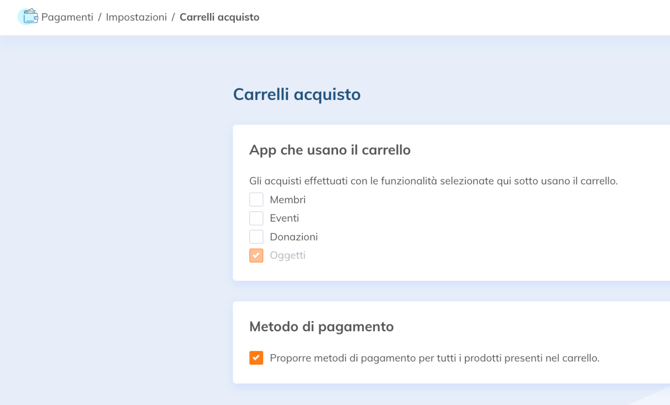This screenshot has height=405, width=670.
Task: Click the slash after Impostazioni in breadcrumb
Action: tap(173, 17)
